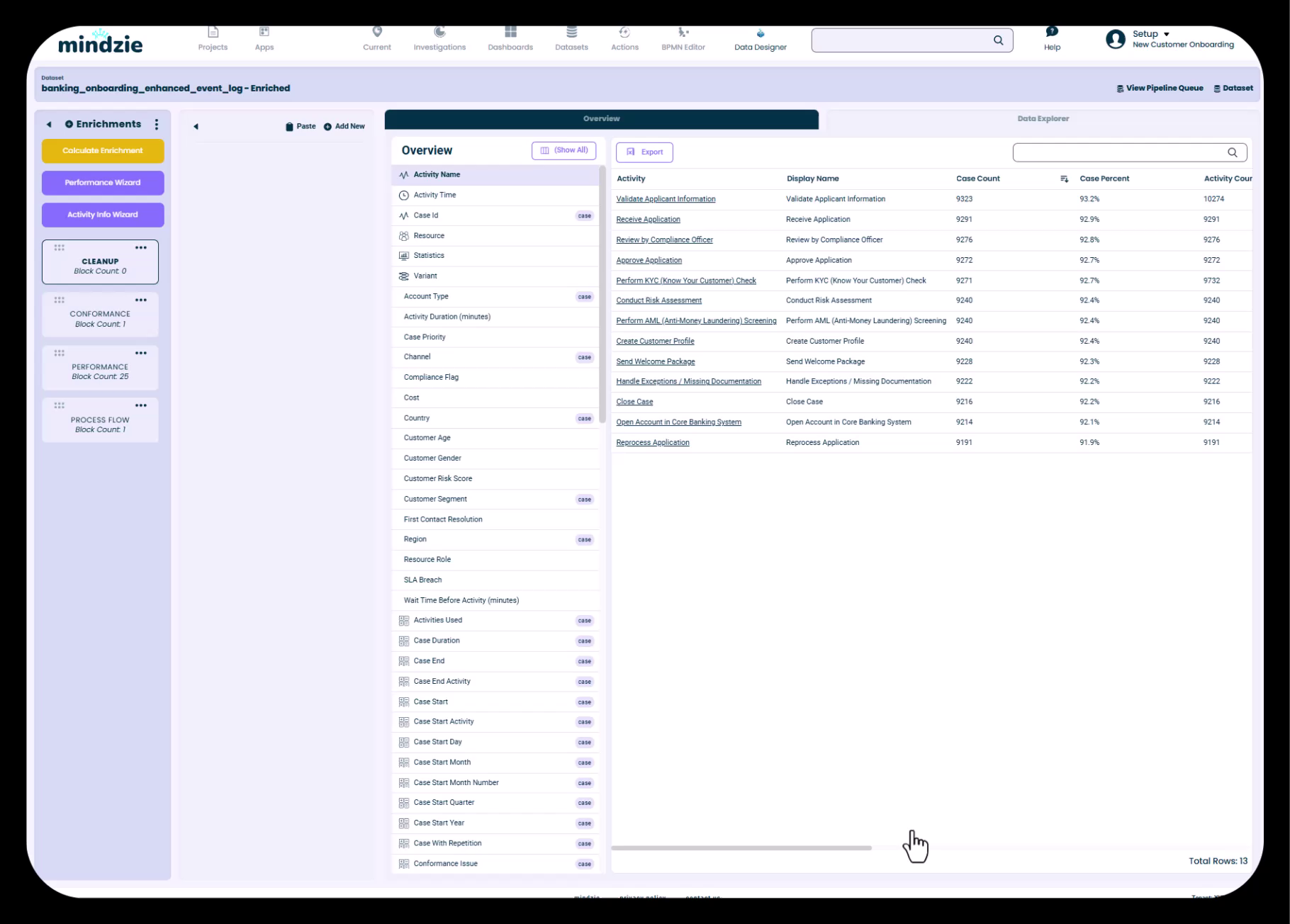The image size is (1290, 924).
Task: Click the horizontal scrollbar below the table
Action: pyautogui.click(x=741, y=848)
